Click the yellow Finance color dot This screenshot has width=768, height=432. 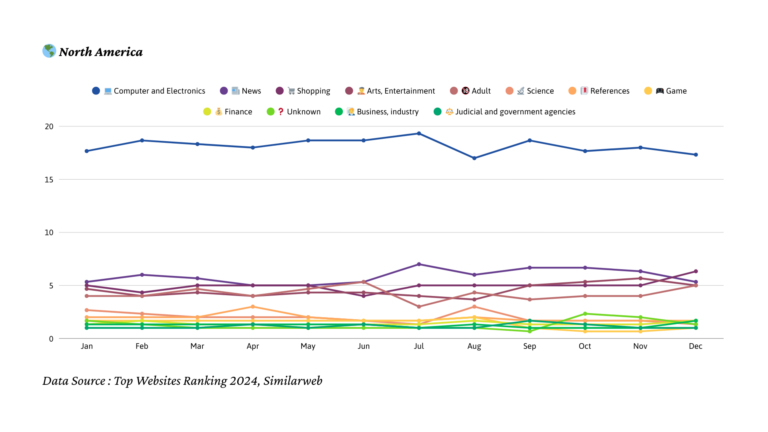207,112
